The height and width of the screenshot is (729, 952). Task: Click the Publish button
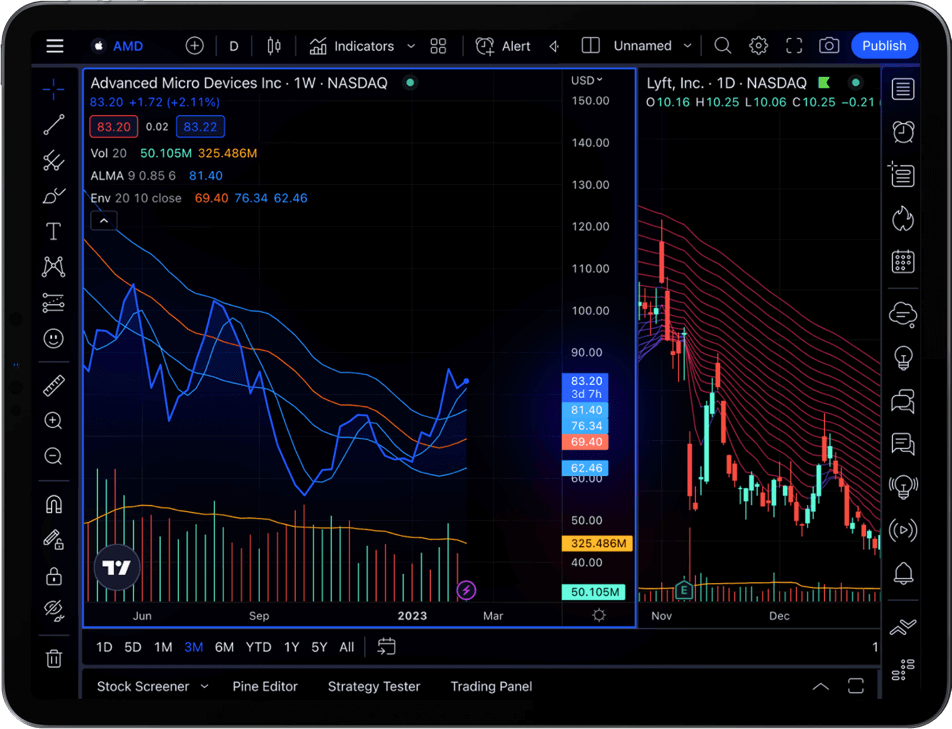(x=884, y=46)
